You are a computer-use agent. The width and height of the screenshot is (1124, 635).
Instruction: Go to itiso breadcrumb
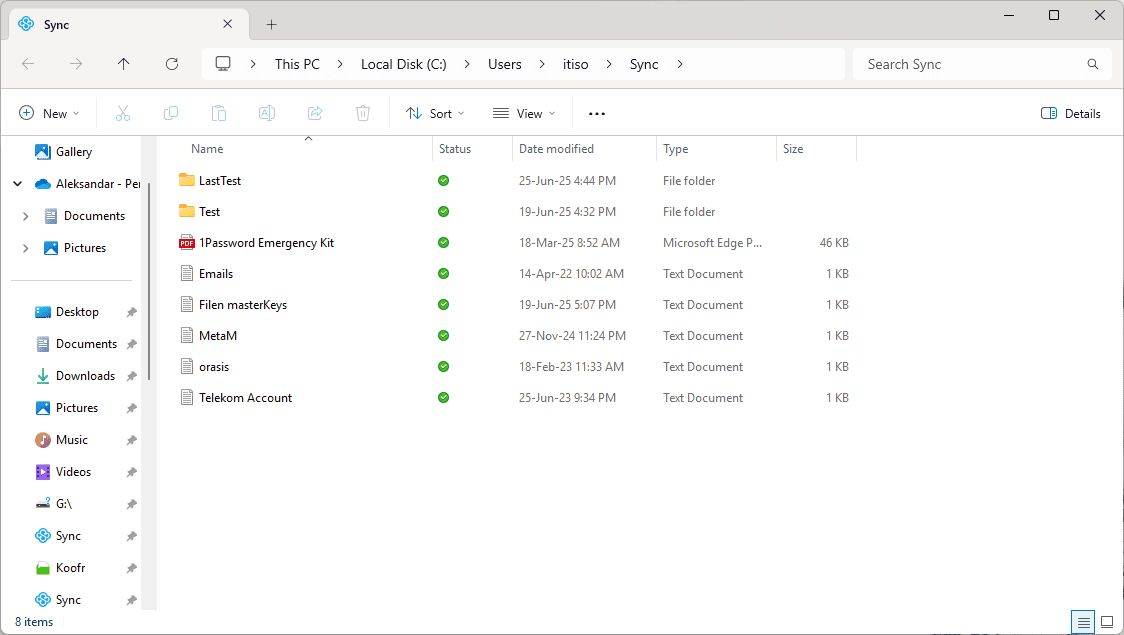(x=575, y=64)
